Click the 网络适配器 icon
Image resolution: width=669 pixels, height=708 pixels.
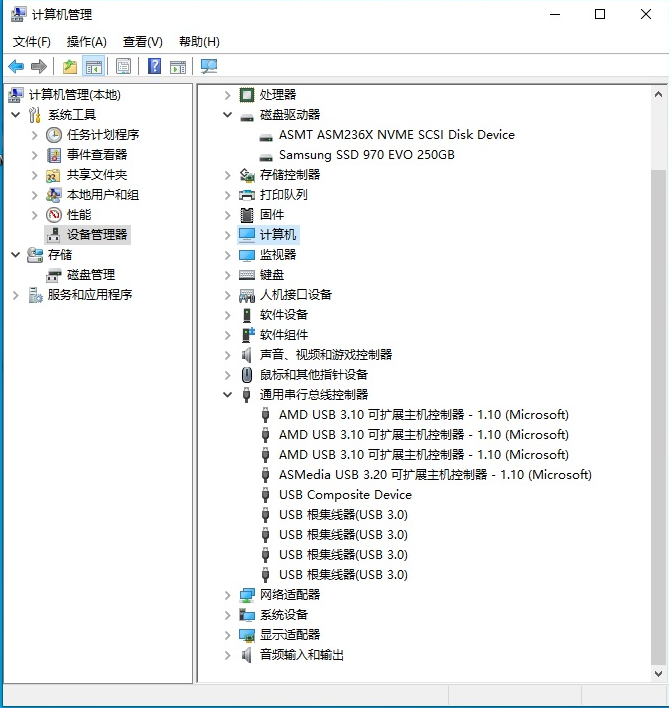pyautogui.click(x=246, y=595)
